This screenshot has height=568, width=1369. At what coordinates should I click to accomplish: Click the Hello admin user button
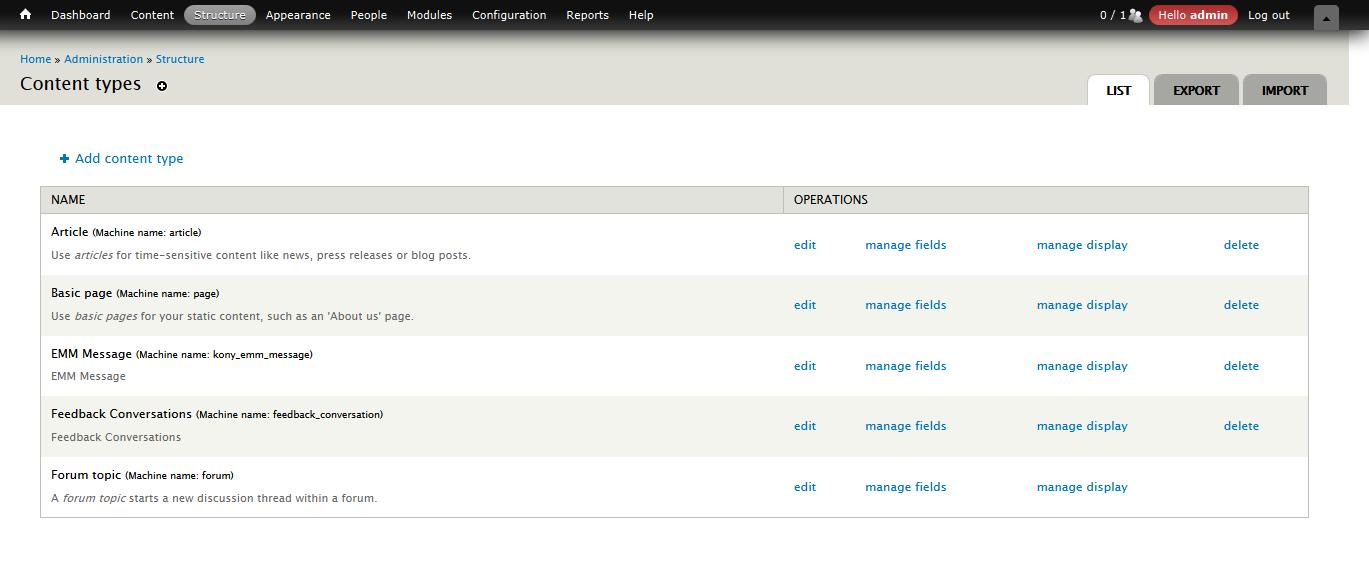(x=1193, y=15)
